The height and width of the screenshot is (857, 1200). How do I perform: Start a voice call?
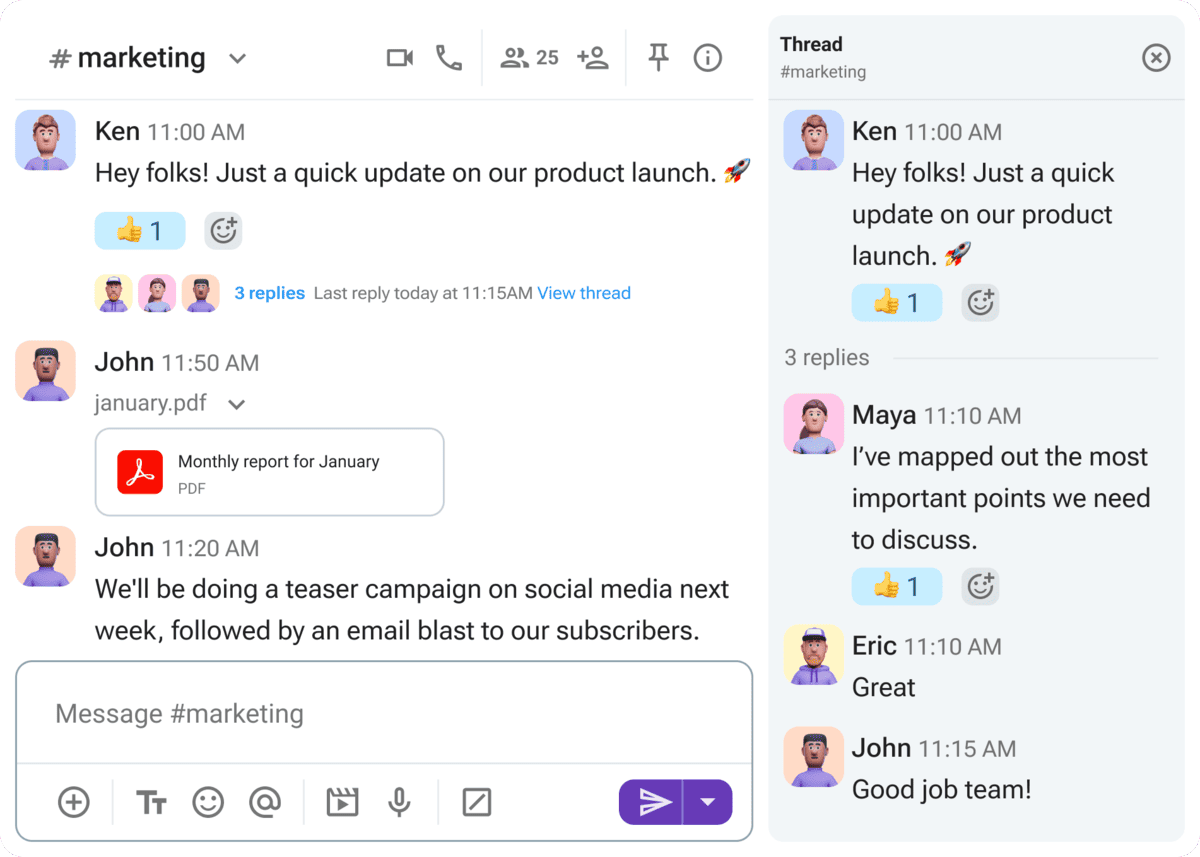[x=449, y=57]
